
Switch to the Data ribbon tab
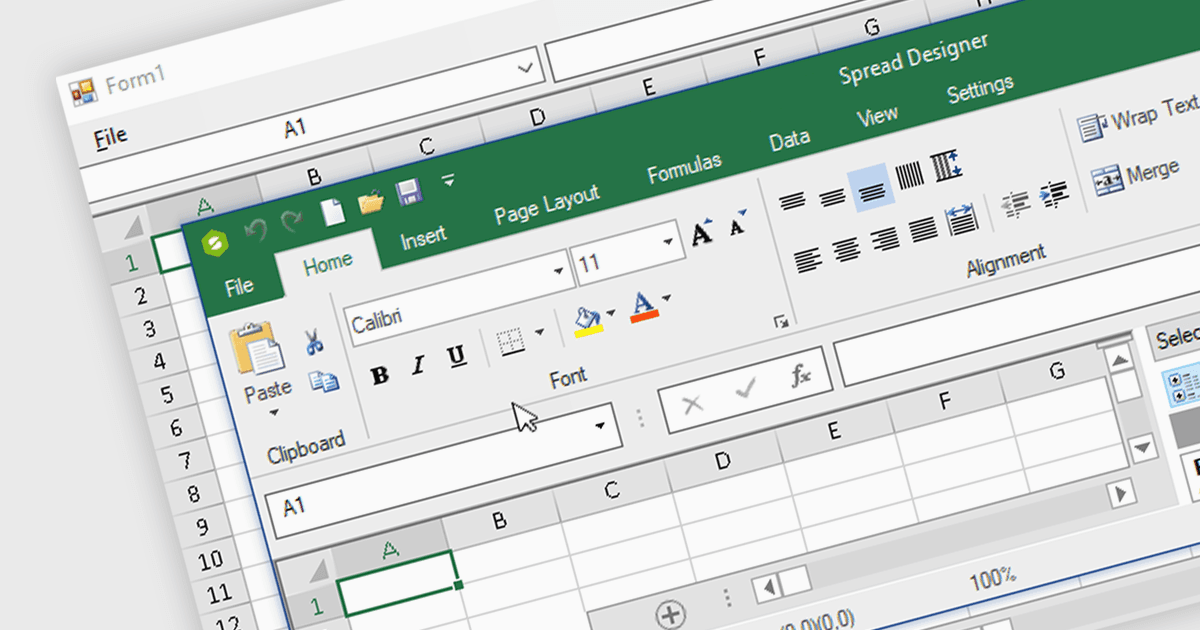790,140
